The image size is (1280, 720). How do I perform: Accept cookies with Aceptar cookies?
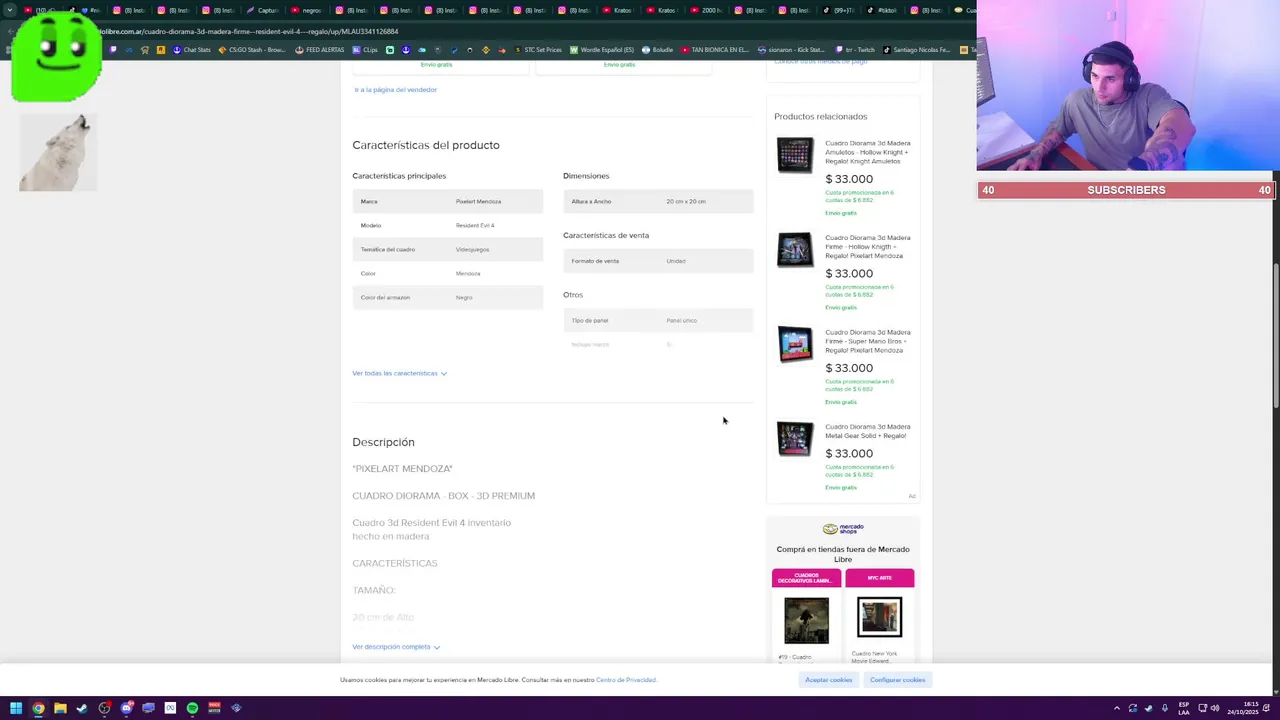tap(829, 680)
